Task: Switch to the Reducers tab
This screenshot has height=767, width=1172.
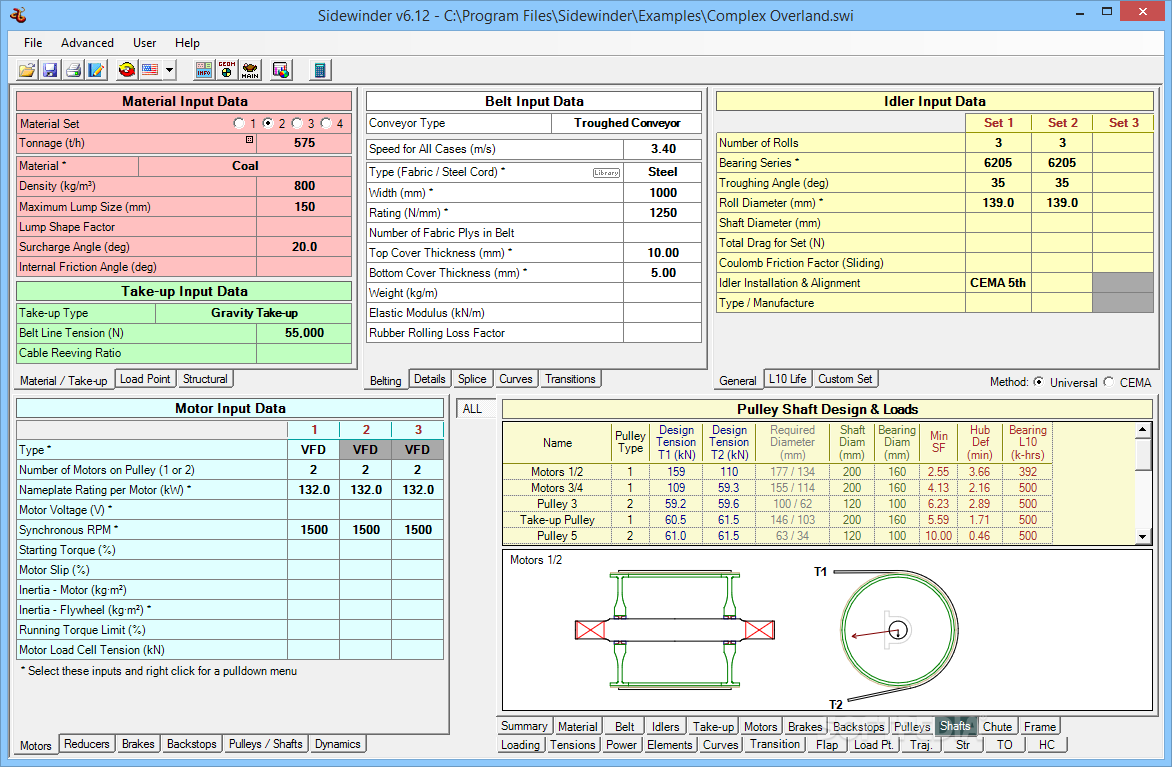Action: coord(87,744)
